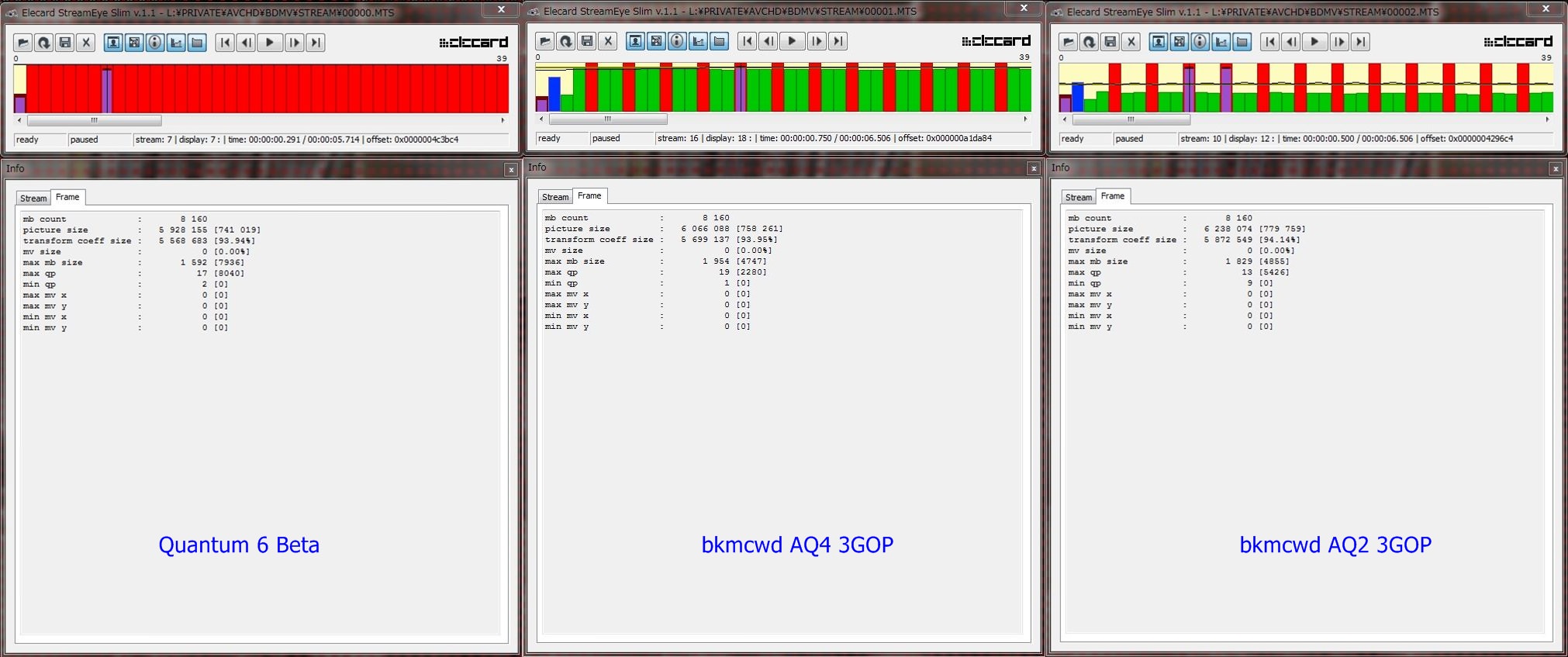Reload stream in the 00001.MTS window
Image resolution: width=1568 pixels, height=657 pixels.
pyautogui.click(x=566, y=41)
